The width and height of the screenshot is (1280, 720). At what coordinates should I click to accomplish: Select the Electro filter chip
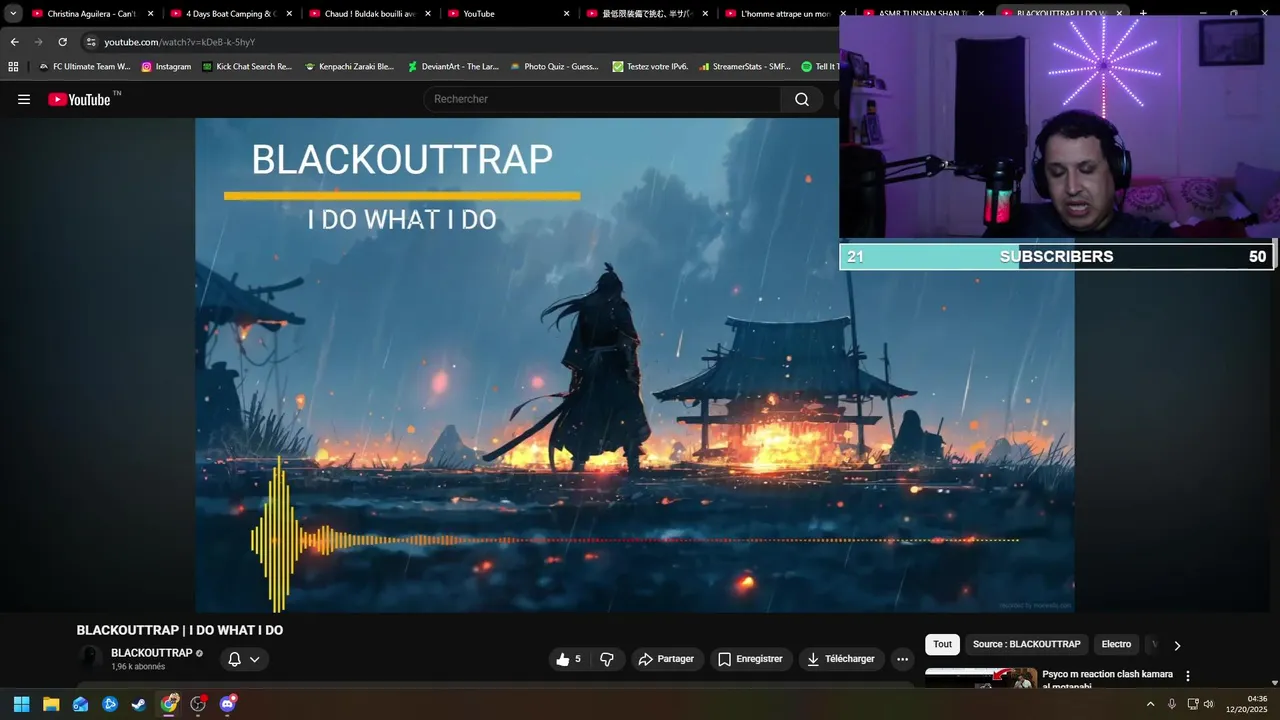pos(1116,645)
